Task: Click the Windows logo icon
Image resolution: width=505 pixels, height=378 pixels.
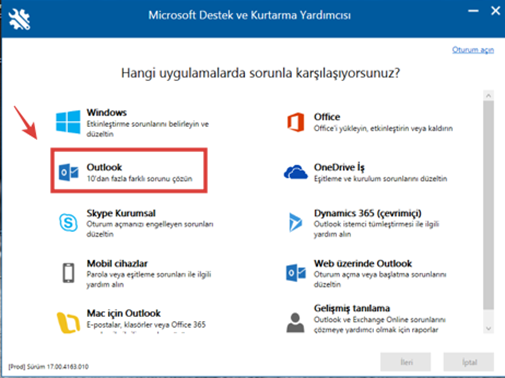Action: (x=68, y=122)
